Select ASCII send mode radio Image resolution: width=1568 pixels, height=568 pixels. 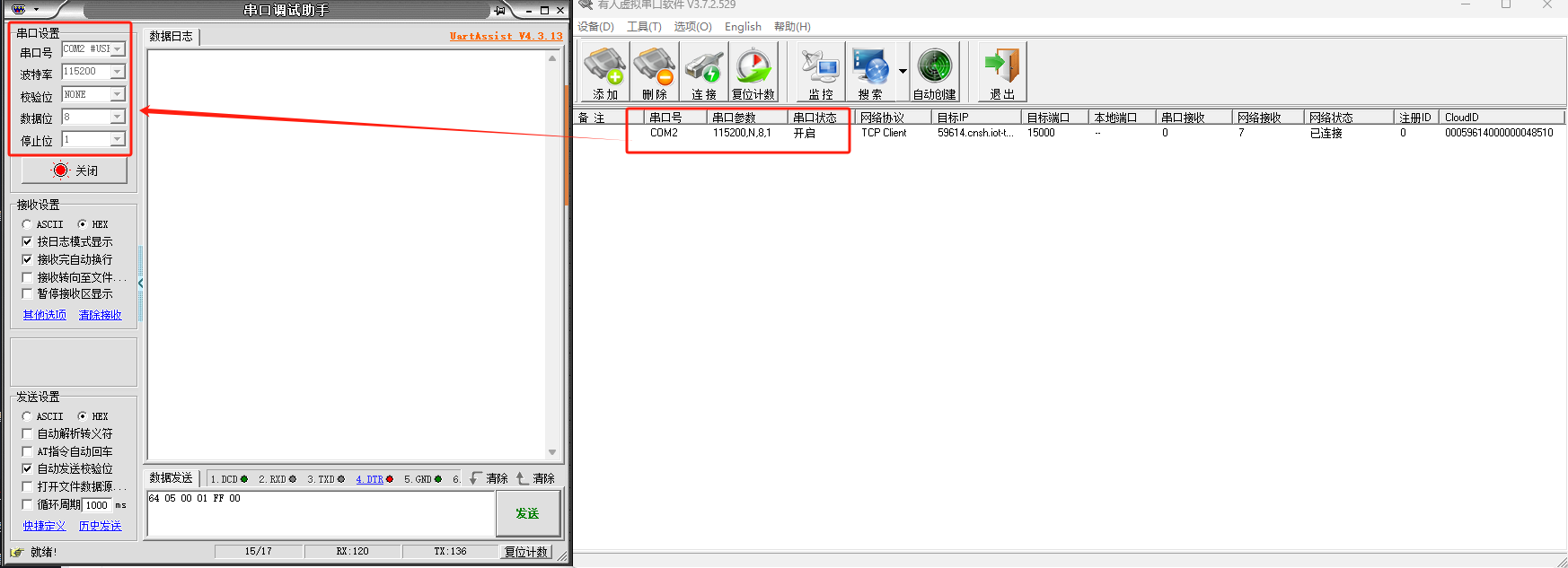click(x=27, y=416)
